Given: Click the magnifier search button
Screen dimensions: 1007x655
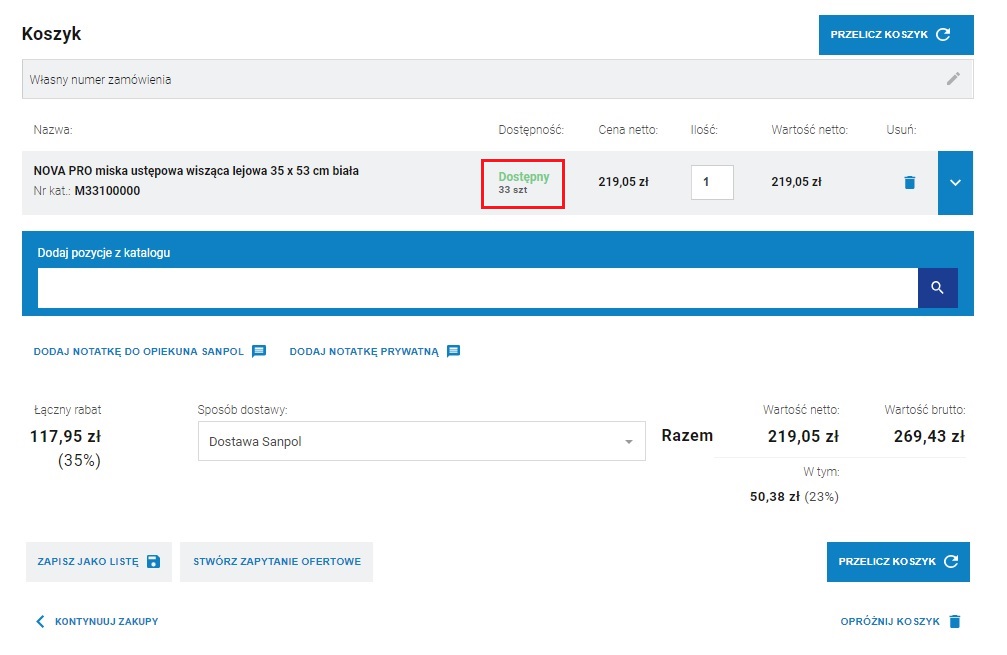Looking at the screenshot, I should click(938, 288).
